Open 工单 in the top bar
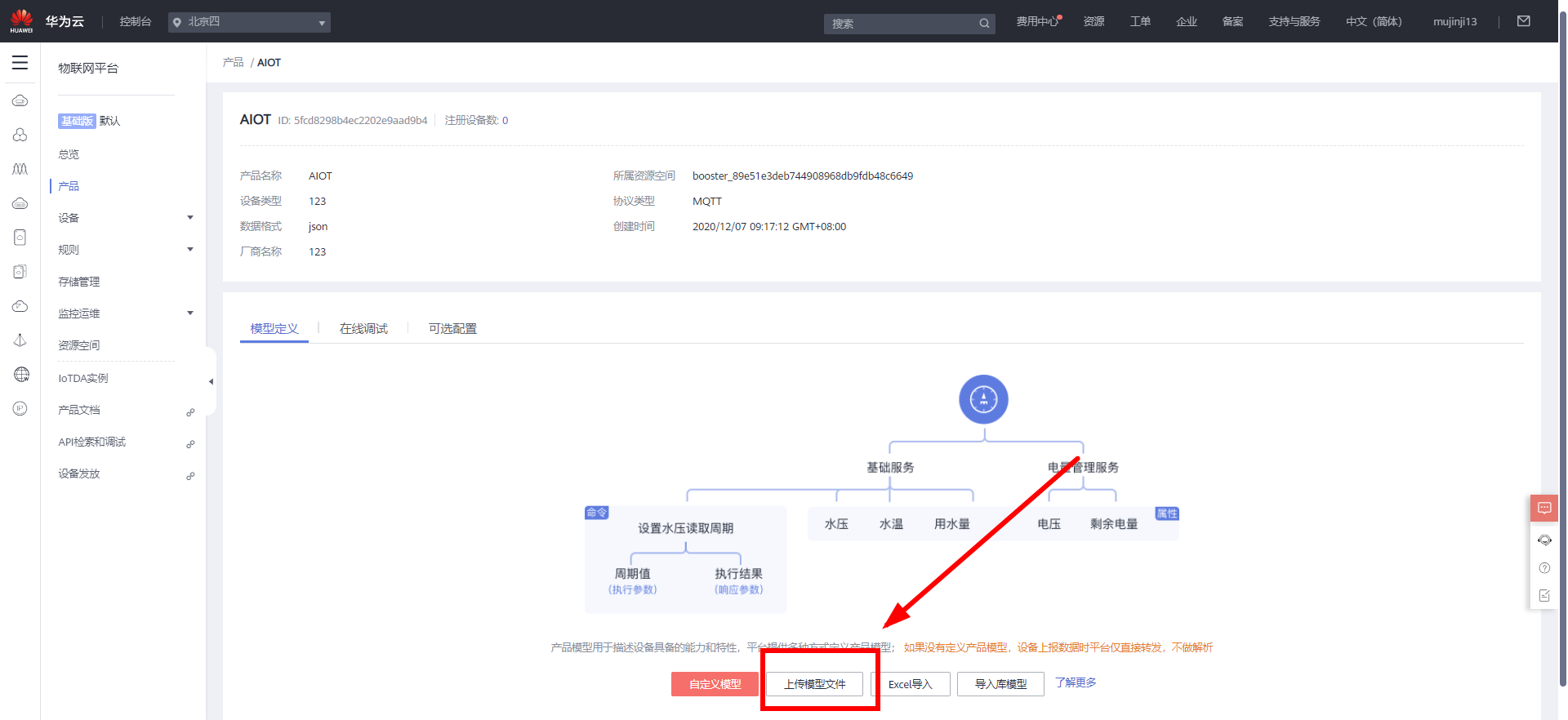Image resolution: width=1568 pixels, height=720 pixels. (x=1140, y=22)
